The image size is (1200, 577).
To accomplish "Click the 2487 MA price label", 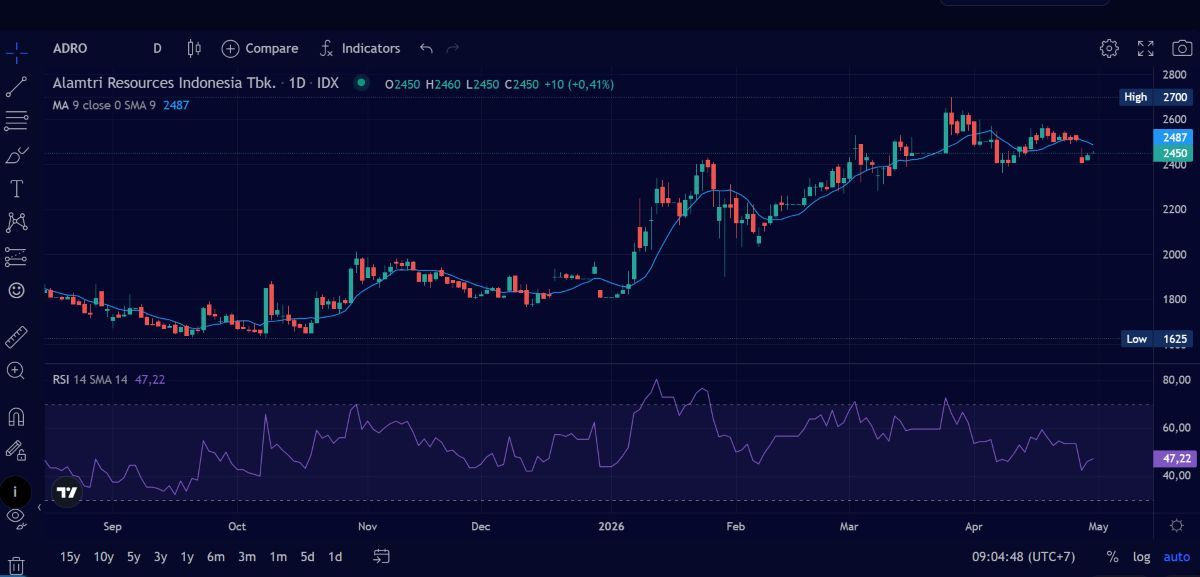I will 1174,137.
